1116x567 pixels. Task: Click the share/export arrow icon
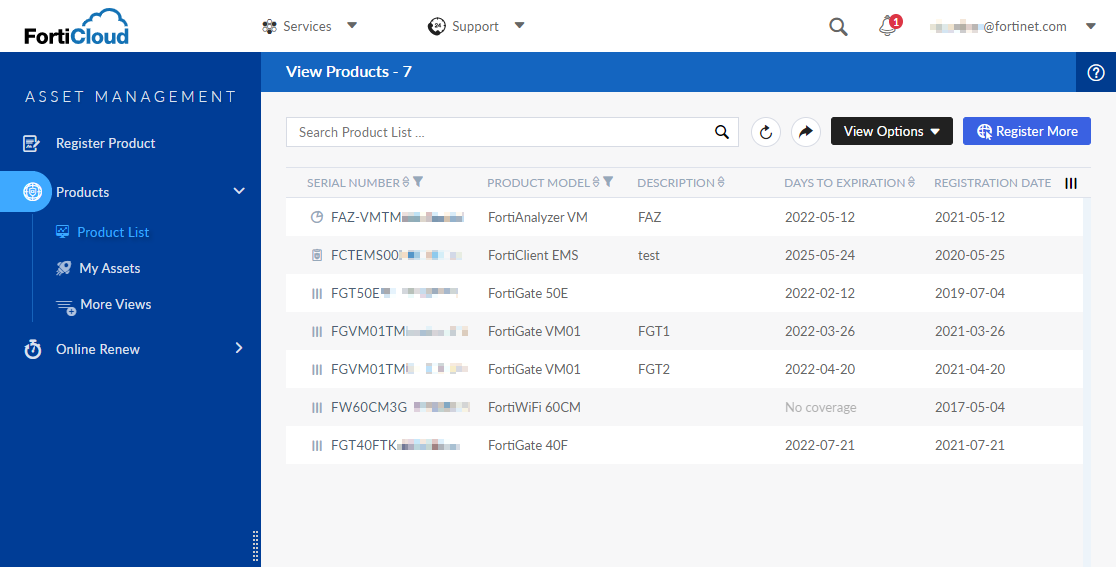click(x=806, y=132)
